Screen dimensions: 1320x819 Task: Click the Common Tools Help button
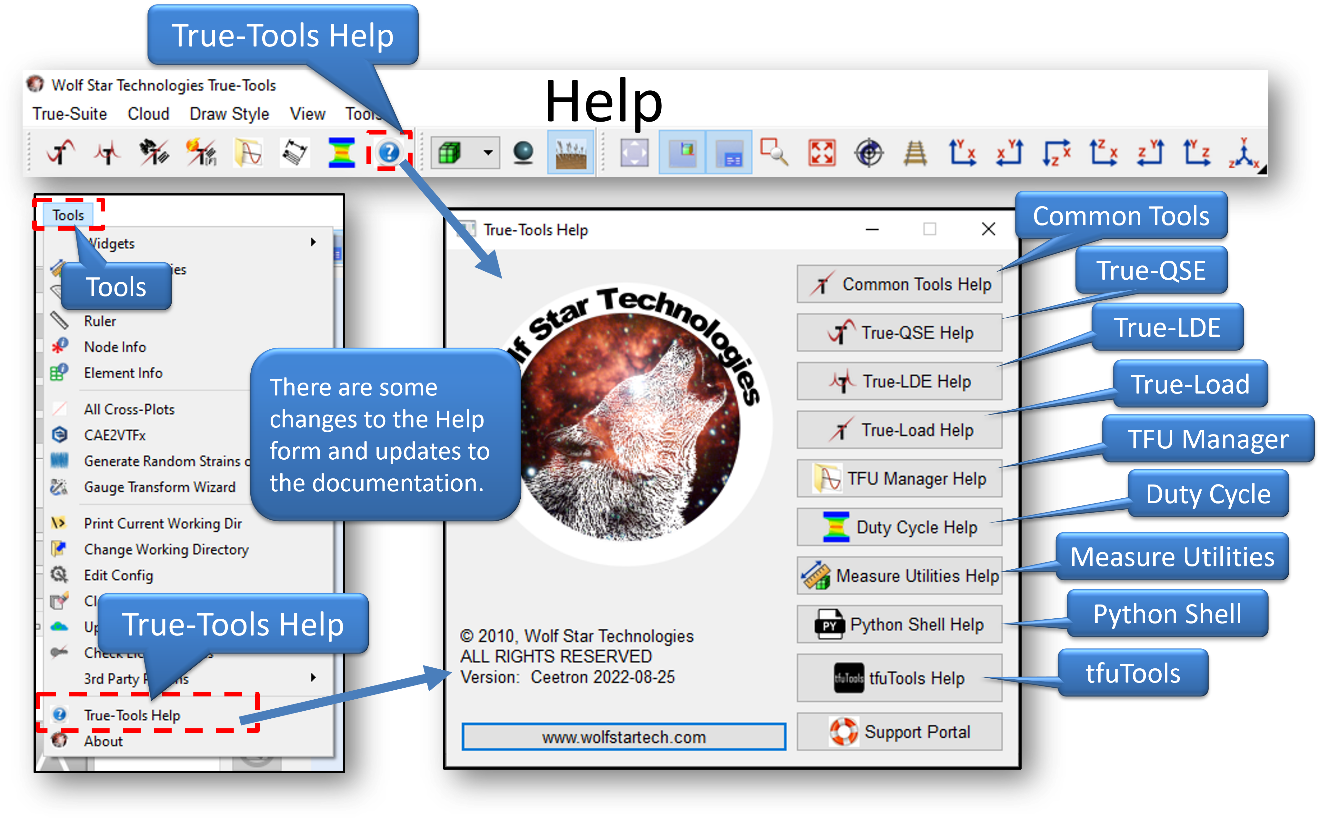point(899,284)
